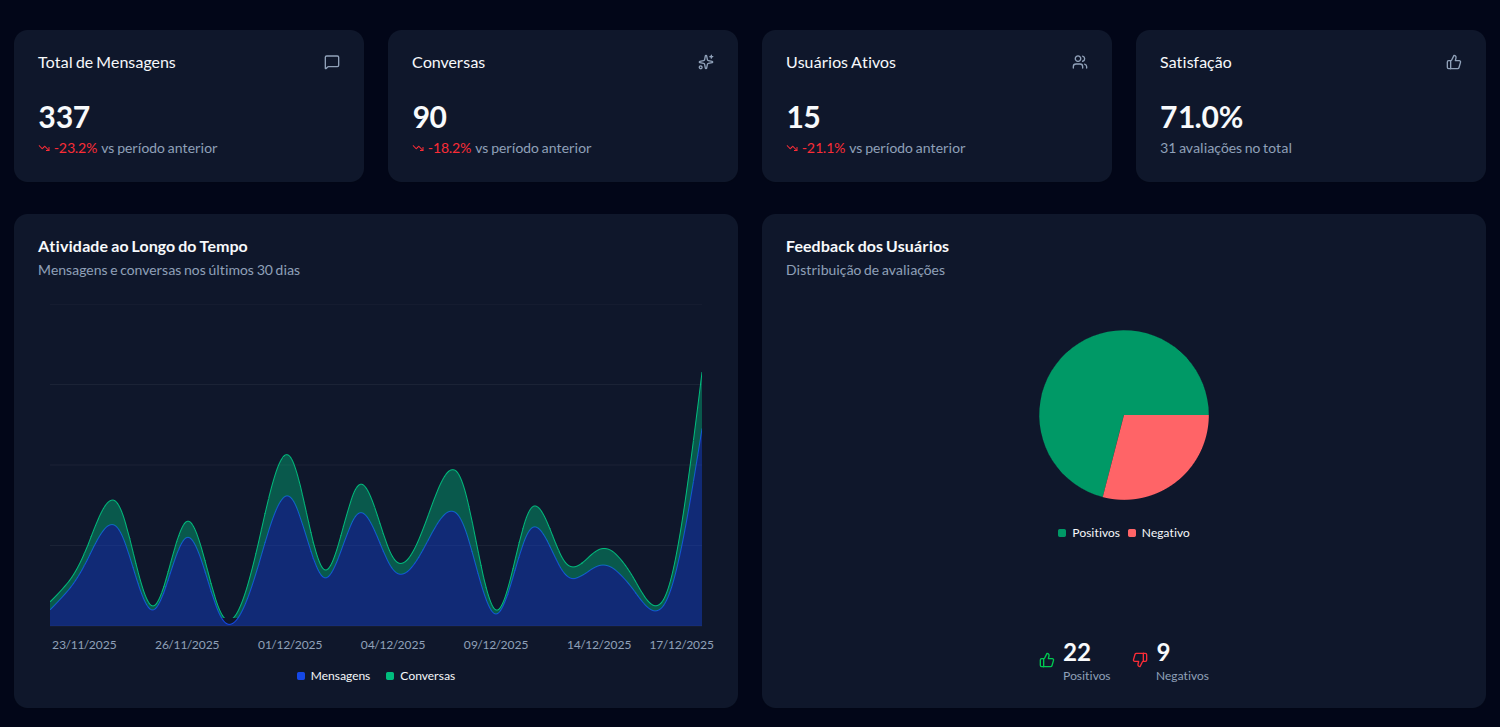1500x727 pixels.
Task: Click the thumbs-up icon on Satisfação card
Action: coord(1454,62)
